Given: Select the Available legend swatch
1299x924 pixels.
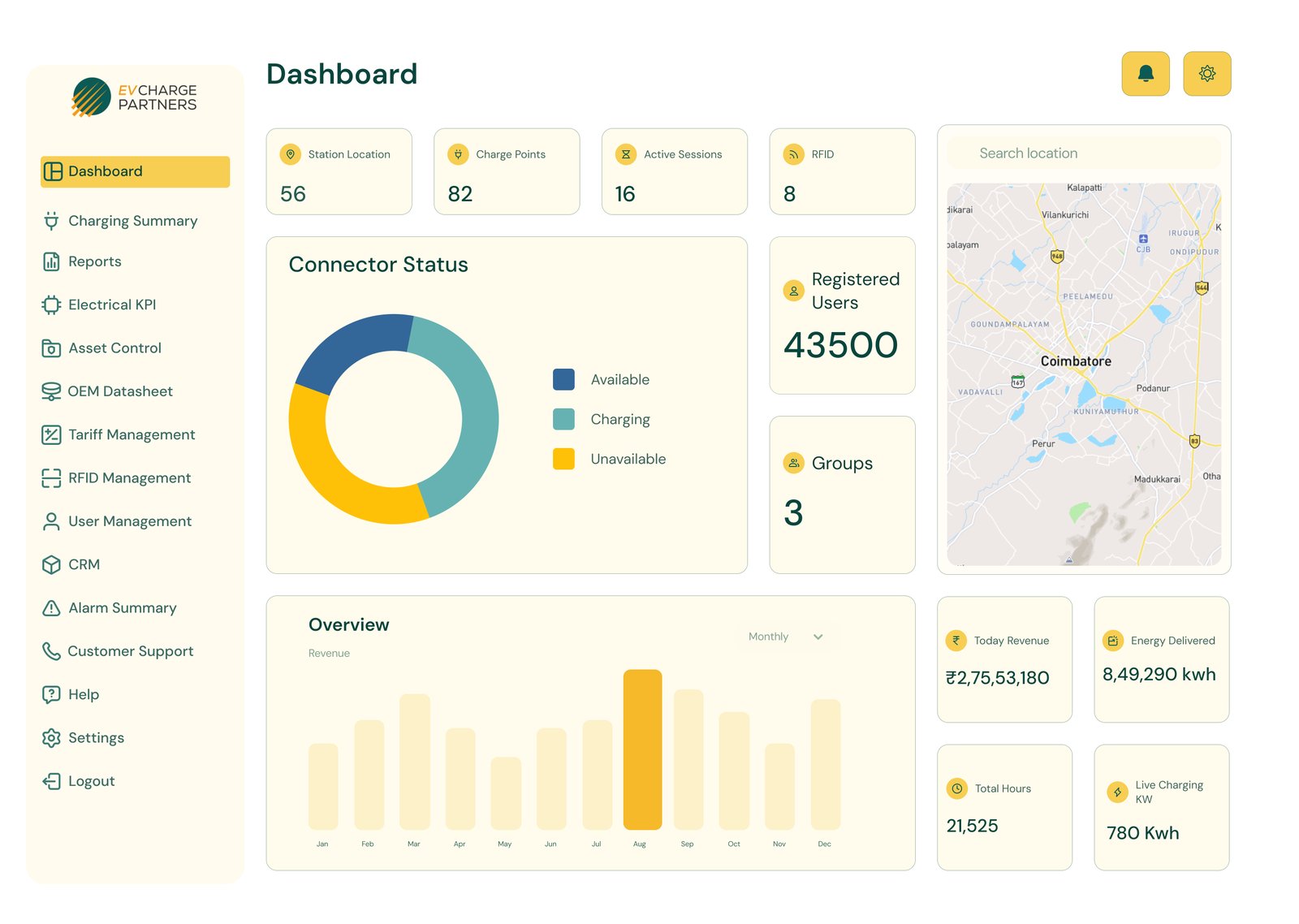Looking at the screenshot, I should pos(562,379).
